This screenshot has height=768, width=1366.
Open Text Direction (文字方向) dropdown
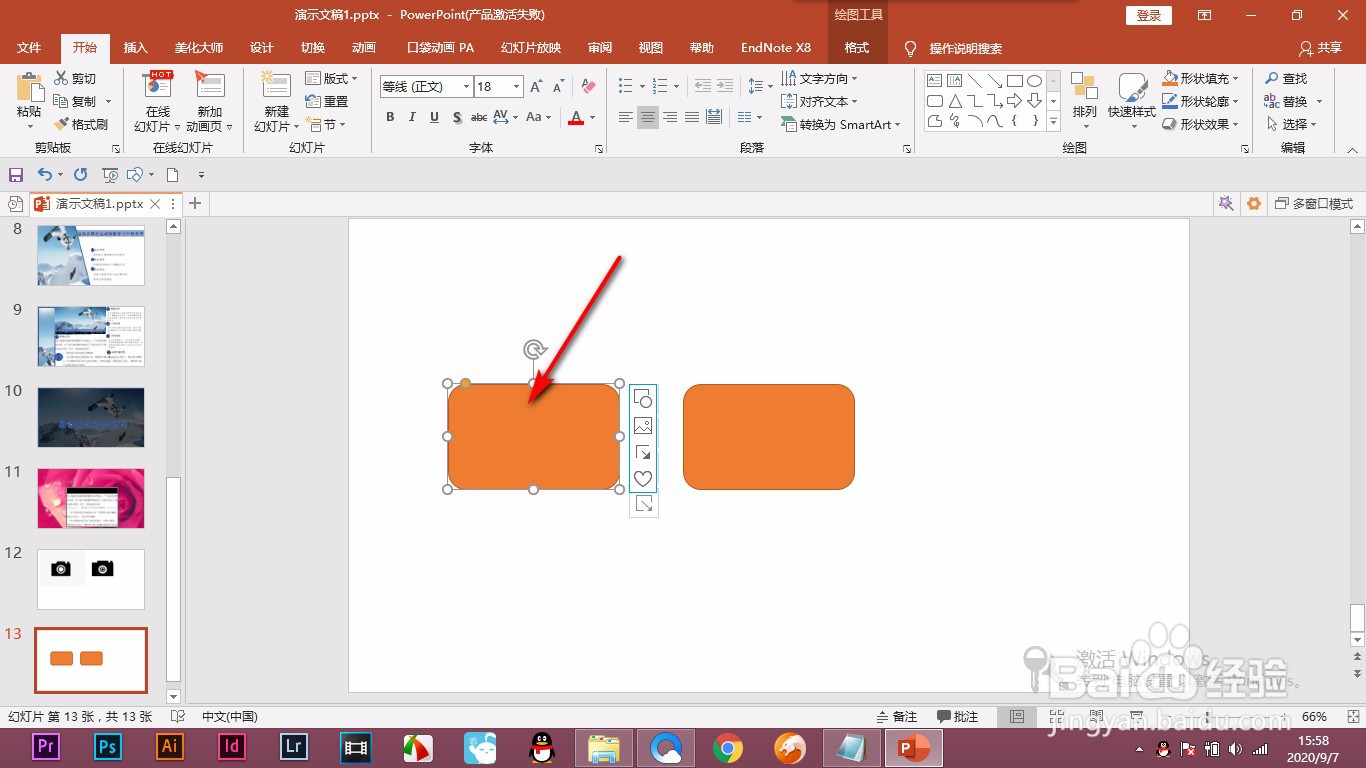tap(820, 78)
